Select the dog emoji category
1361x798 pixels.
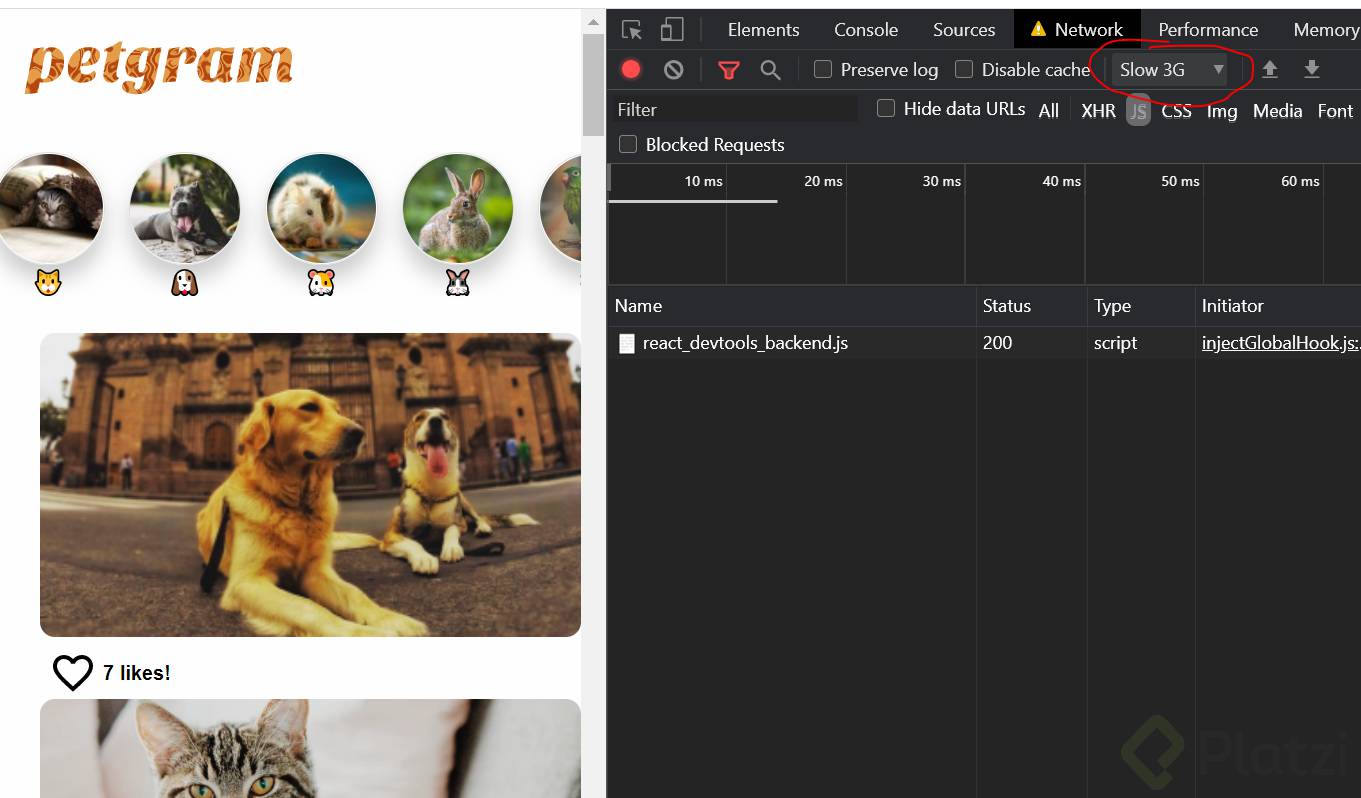click(184, 283)
